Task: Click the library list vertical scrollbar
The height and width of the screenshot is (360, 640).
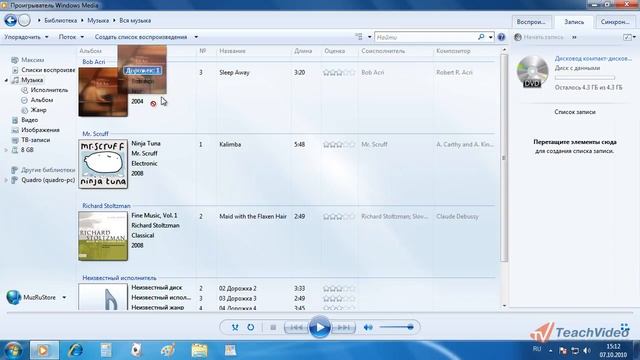Action: coord(504,158)
